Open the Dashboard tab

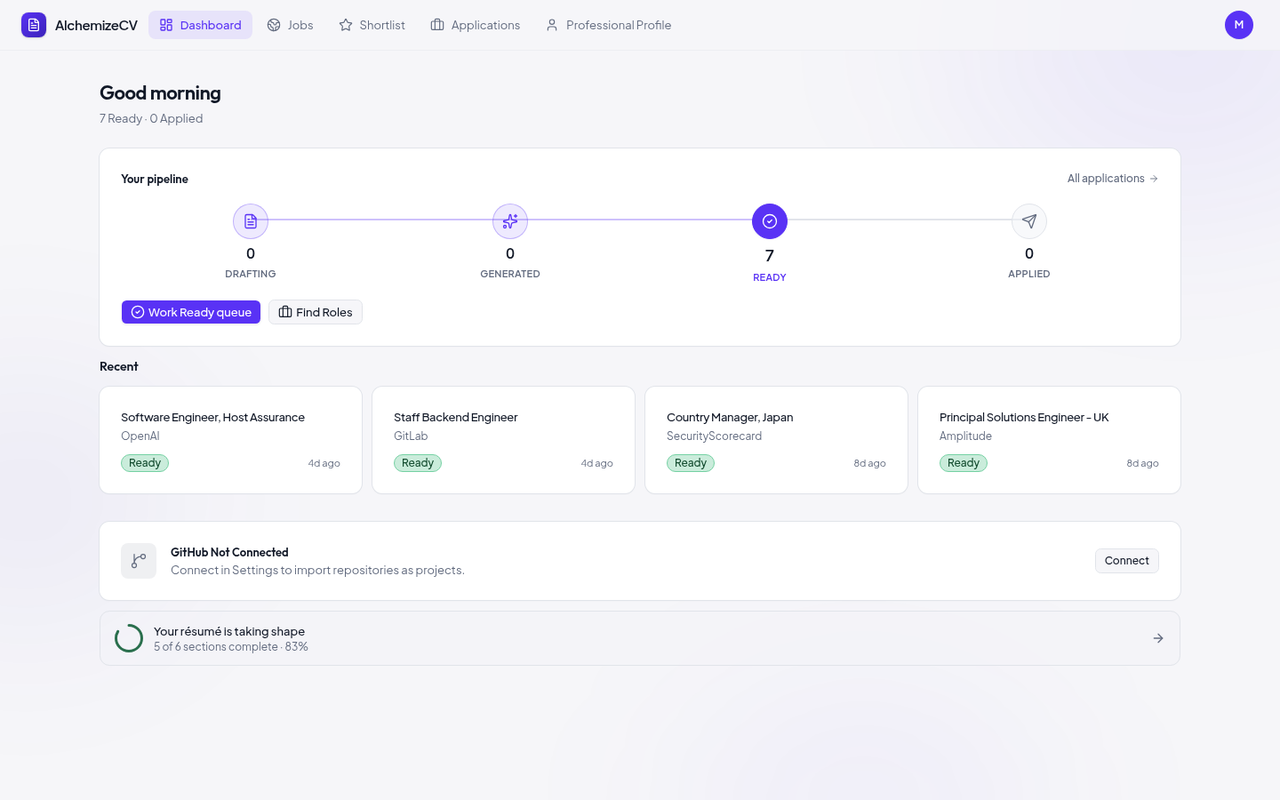[x=200, y=25]
